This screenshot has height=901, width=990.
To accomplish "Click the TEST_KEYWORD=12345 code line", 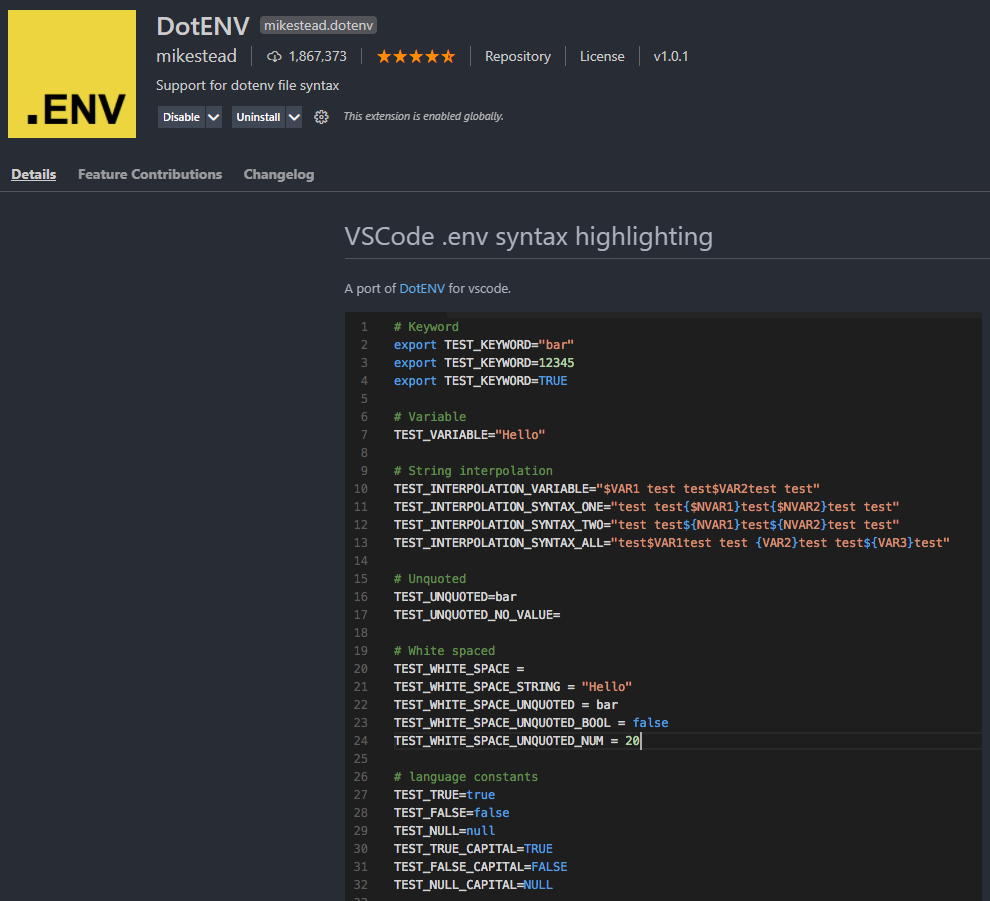I will click(484, 362).
